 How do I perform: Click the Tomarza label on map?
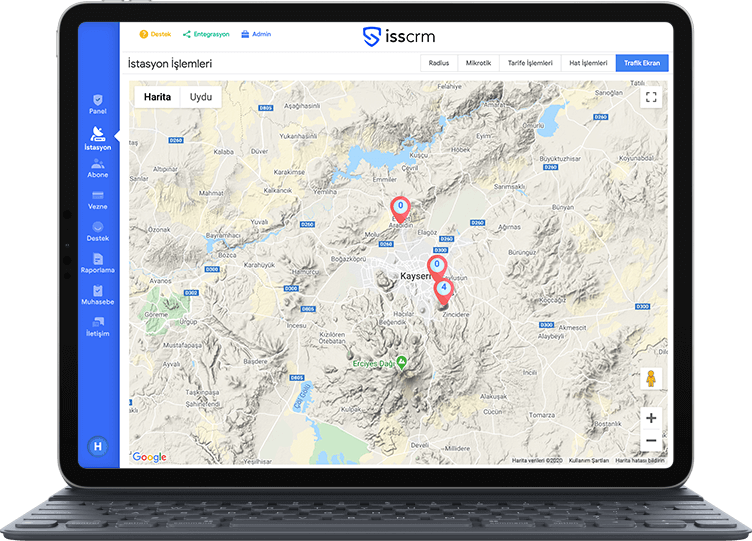coord(542,415)
